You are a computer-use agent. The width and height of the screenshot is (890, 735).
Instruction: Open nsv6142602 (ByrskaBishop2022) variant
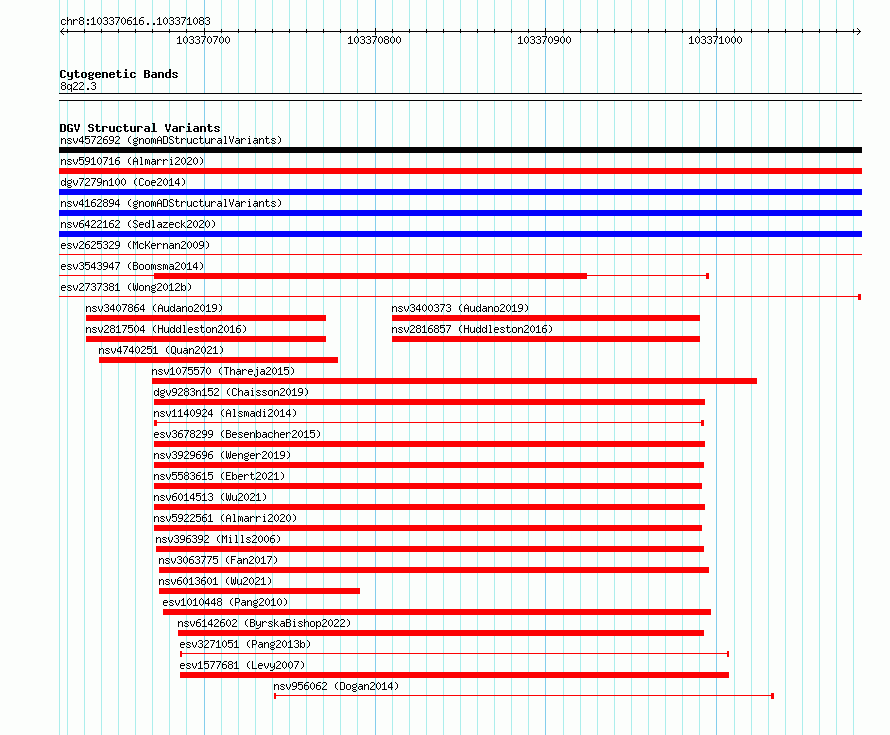pos(264,623)
